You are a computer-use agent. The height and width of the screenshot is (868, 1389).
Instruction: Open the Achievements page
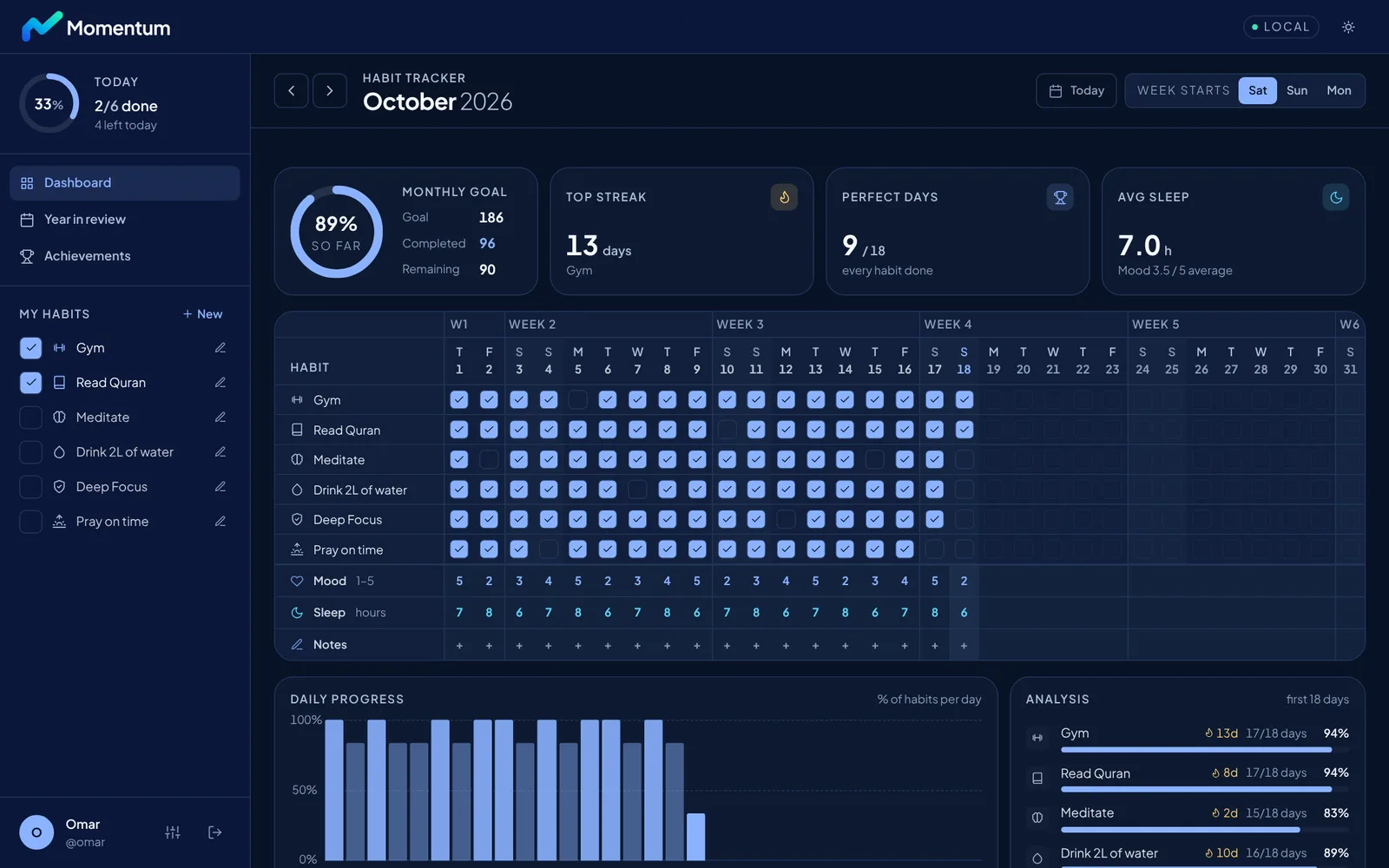click(x=125, y=256)
